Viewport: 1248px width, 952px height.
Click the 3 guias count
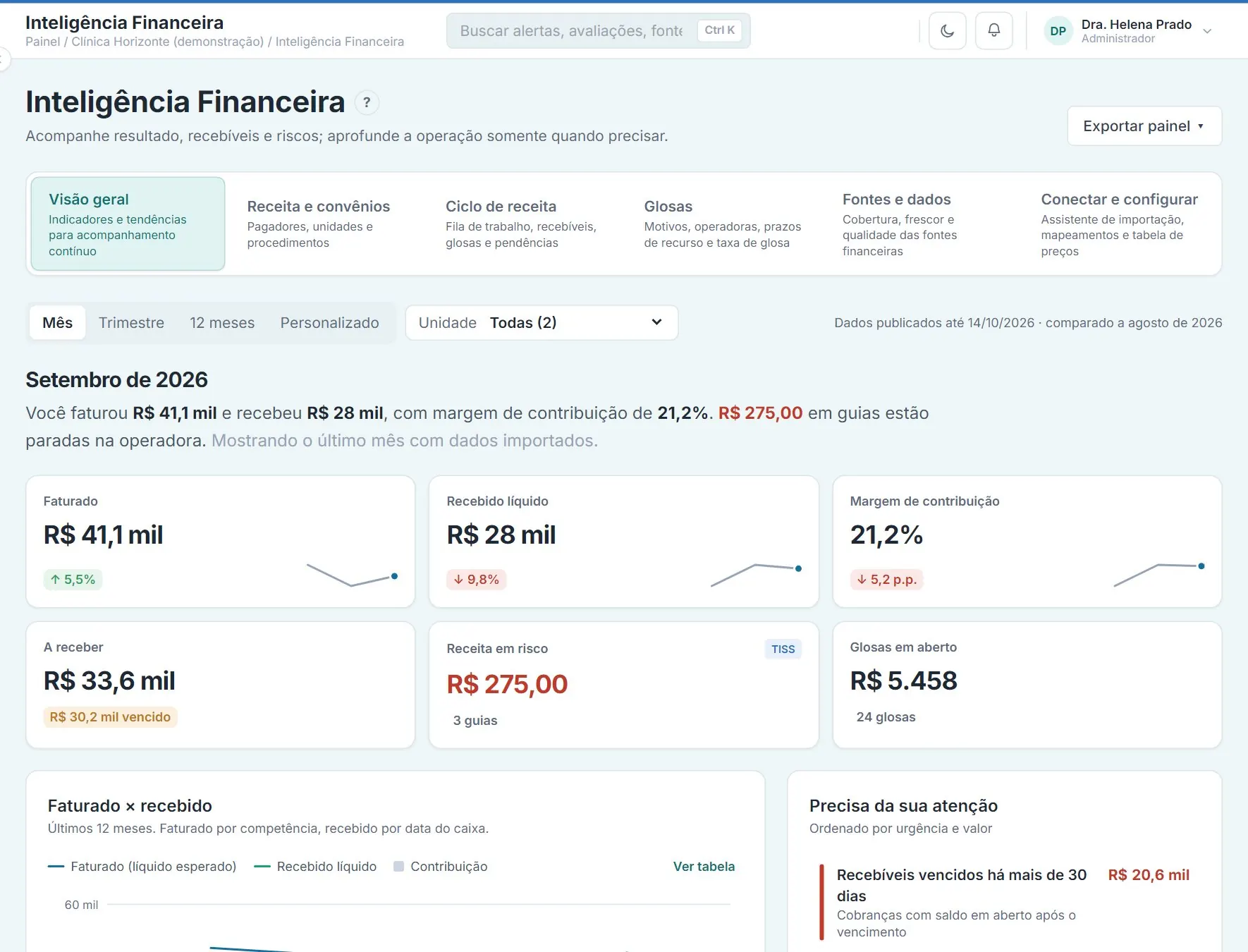pyautogui.click(x=475, y=721)
